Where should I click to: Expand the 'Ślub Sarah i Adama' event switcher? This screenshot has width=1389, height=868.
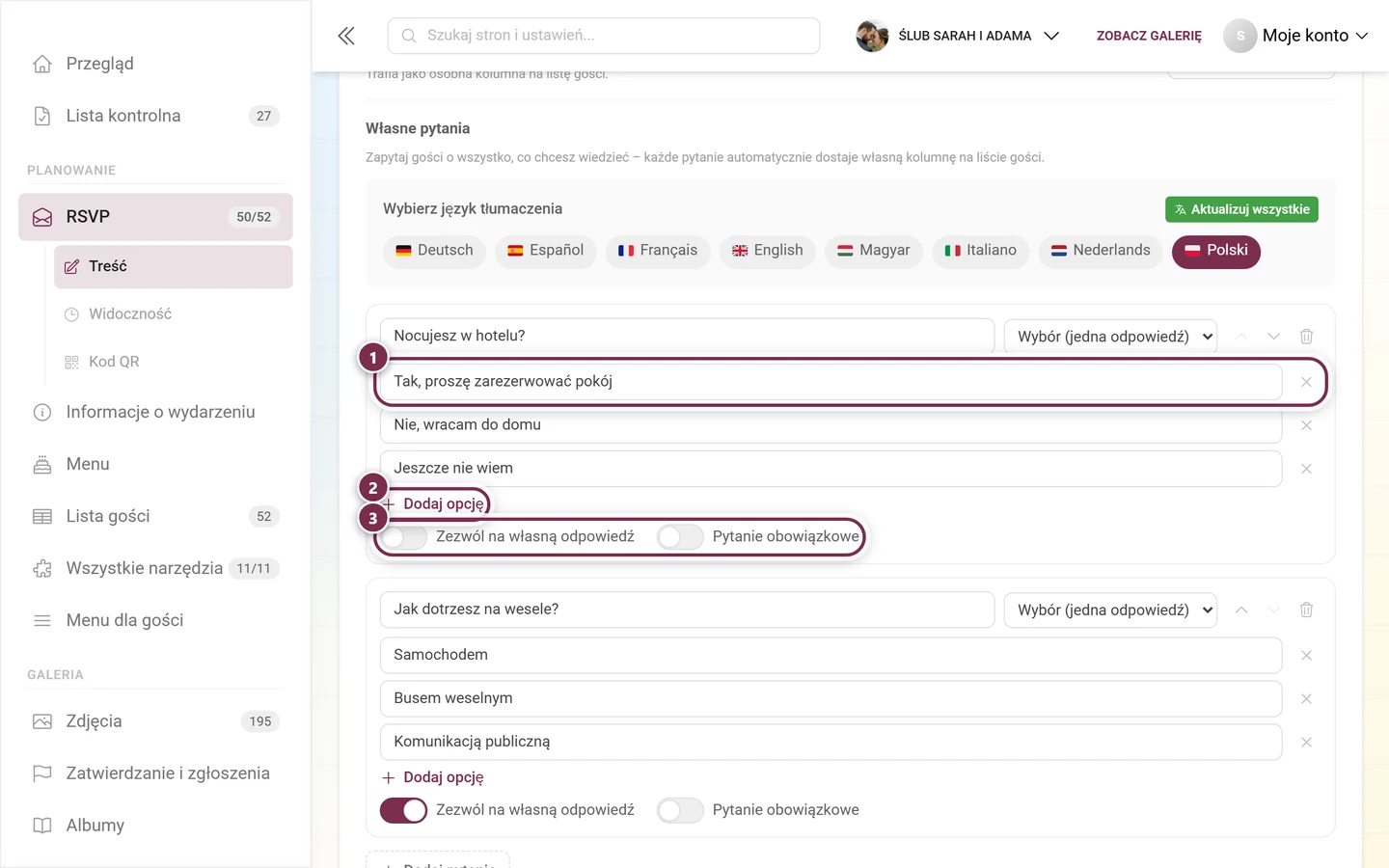[x=958, y=36]
